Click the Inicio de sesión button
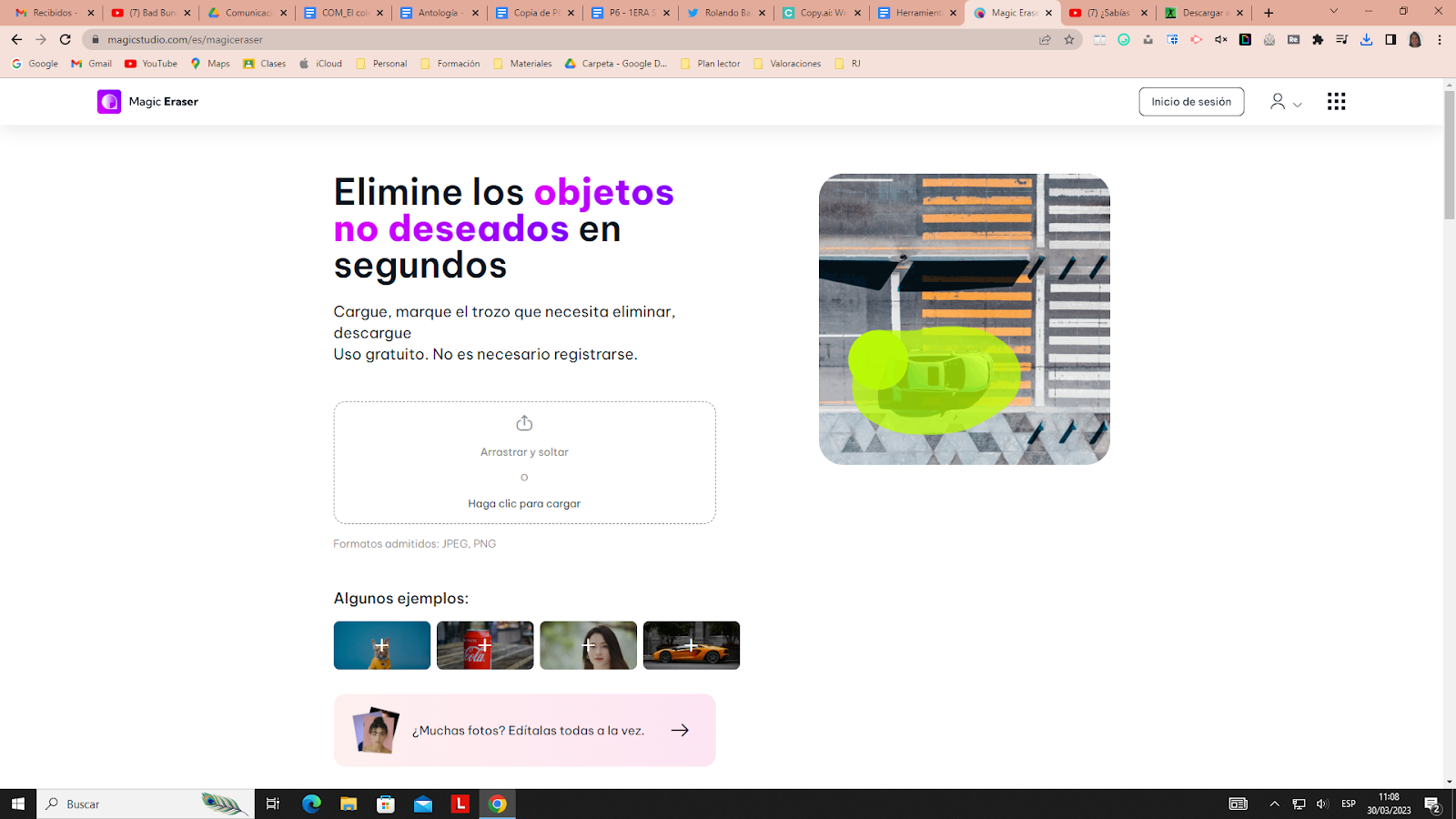1456x819 pixels. (x=1191, y=102)
